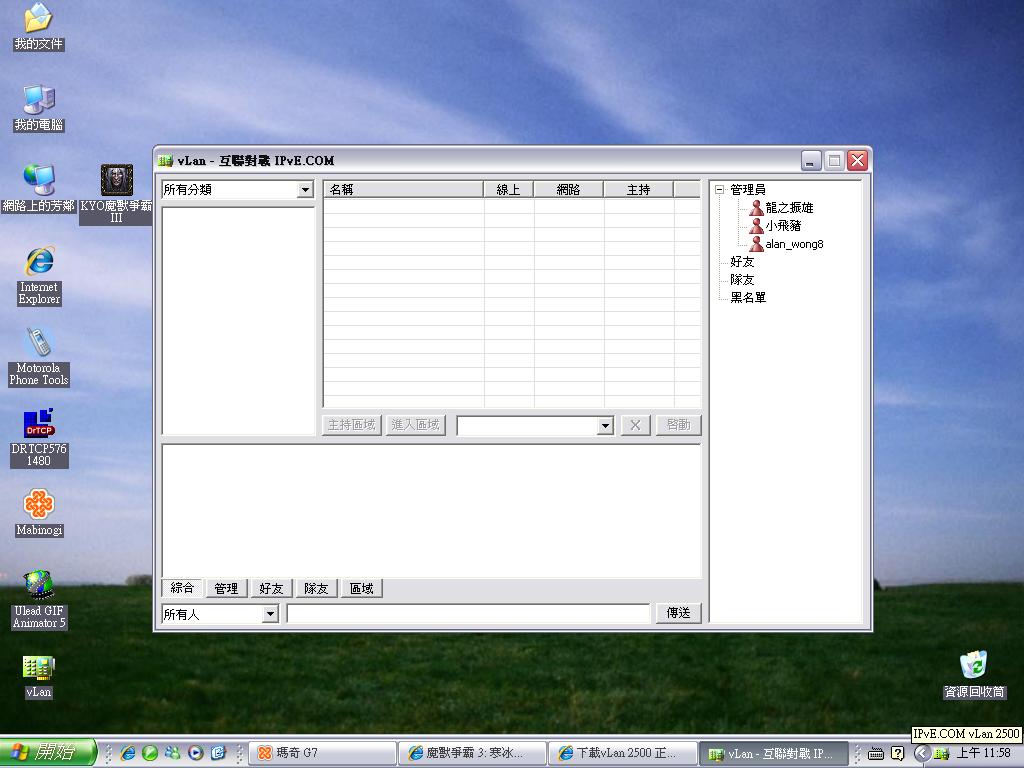Switch to 下載vLan 2500 taskbar window
Image resolution: width=1024 pixels, height=768 pixels.
pyautogui.click(x=621, y=754)
